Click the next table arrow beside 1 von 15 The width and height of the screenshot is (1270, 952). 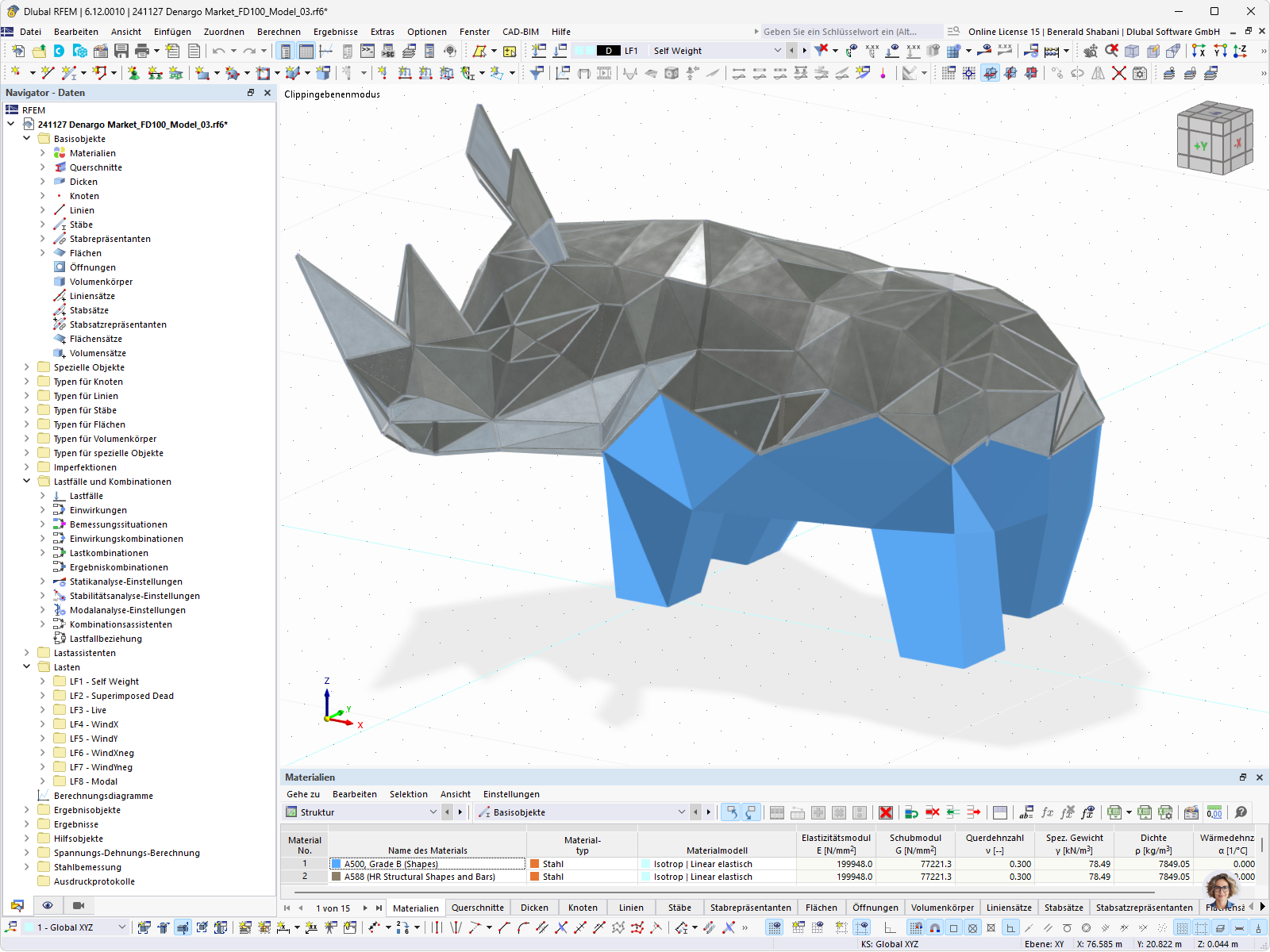pos(365,908)
